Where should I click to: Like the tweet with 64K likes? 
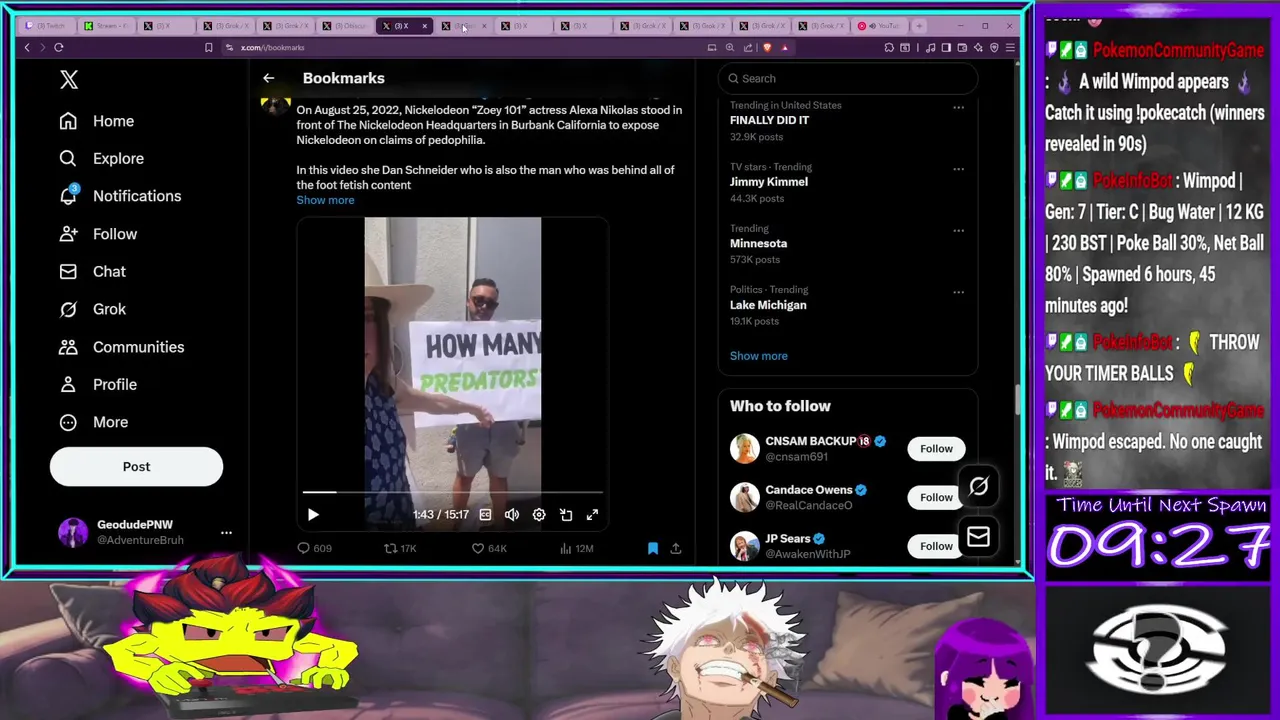478,548
